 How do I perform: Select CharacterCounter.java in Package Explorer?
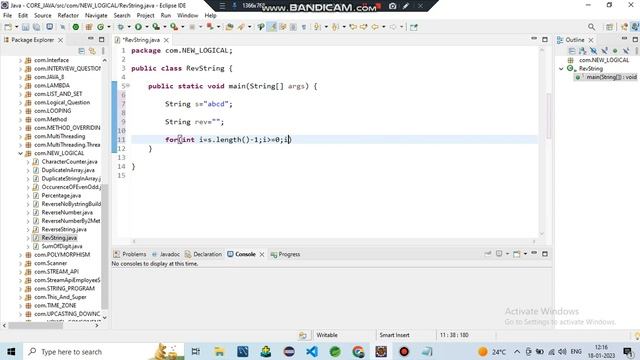click(x=69, y=162)
